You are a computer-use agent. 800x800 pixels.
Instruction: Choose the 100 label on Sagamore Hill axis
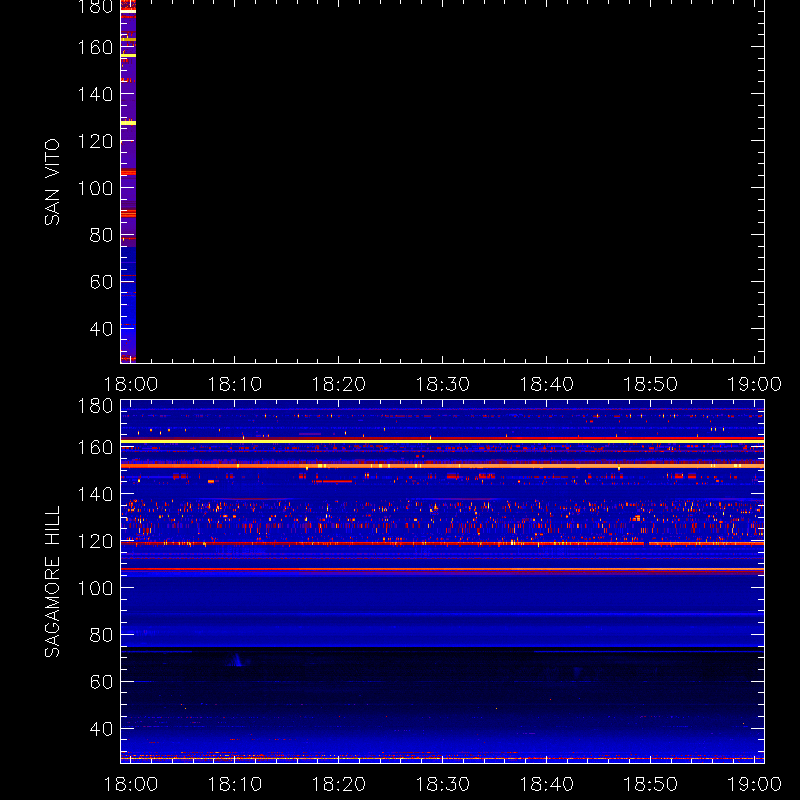point(95,588)
